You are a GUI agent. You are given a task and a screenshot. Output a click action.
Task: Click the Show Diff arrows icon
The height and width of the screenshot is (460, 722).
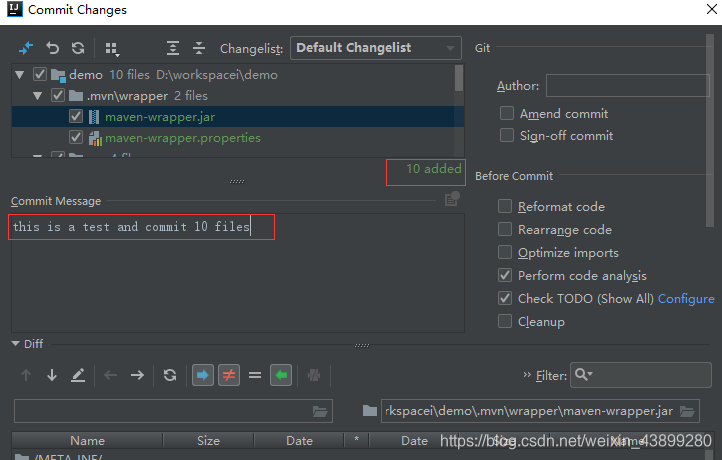26,48
